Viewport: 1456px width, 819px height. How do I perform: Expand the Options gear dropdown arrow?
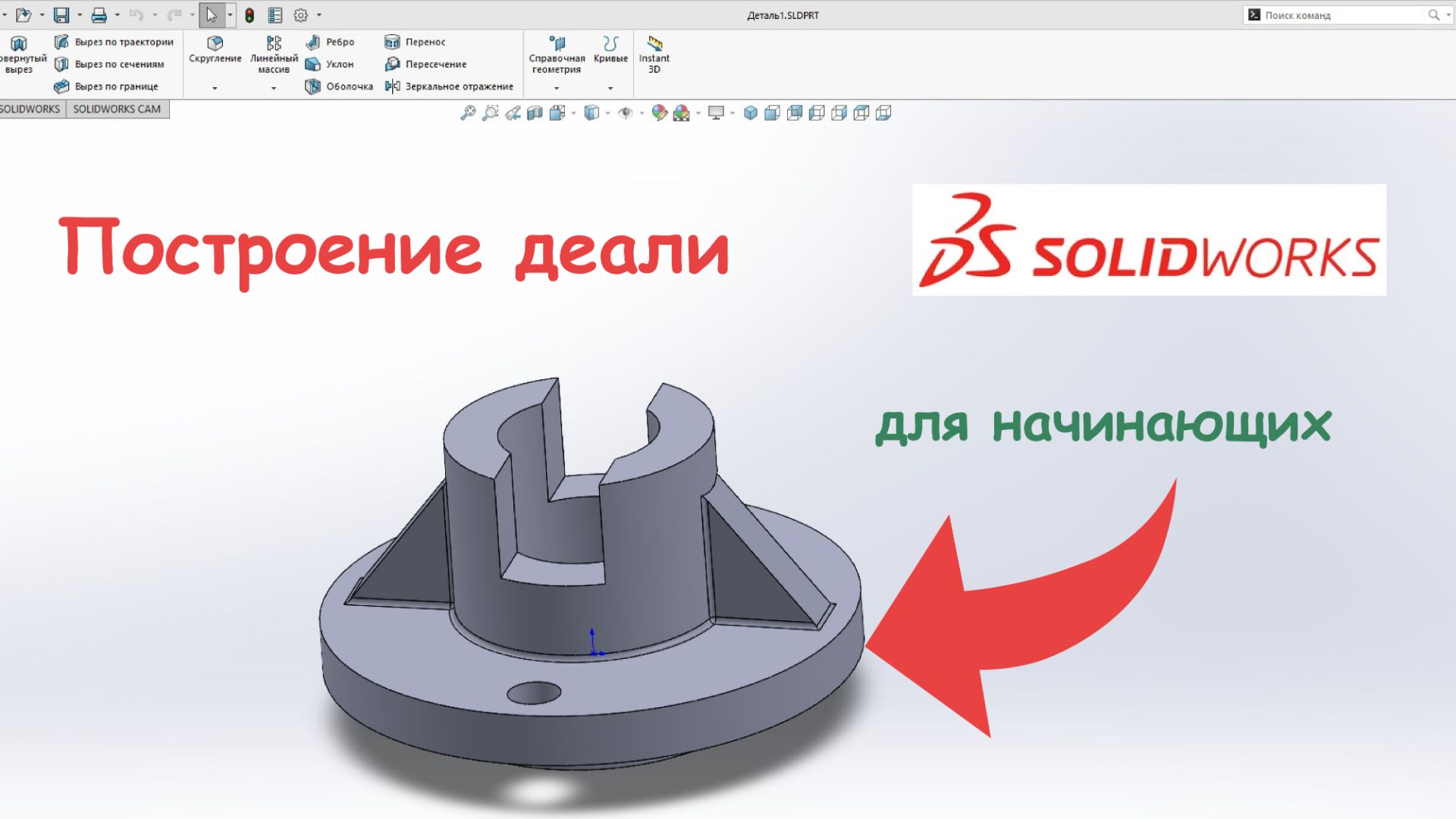click(x=318, y=15)
